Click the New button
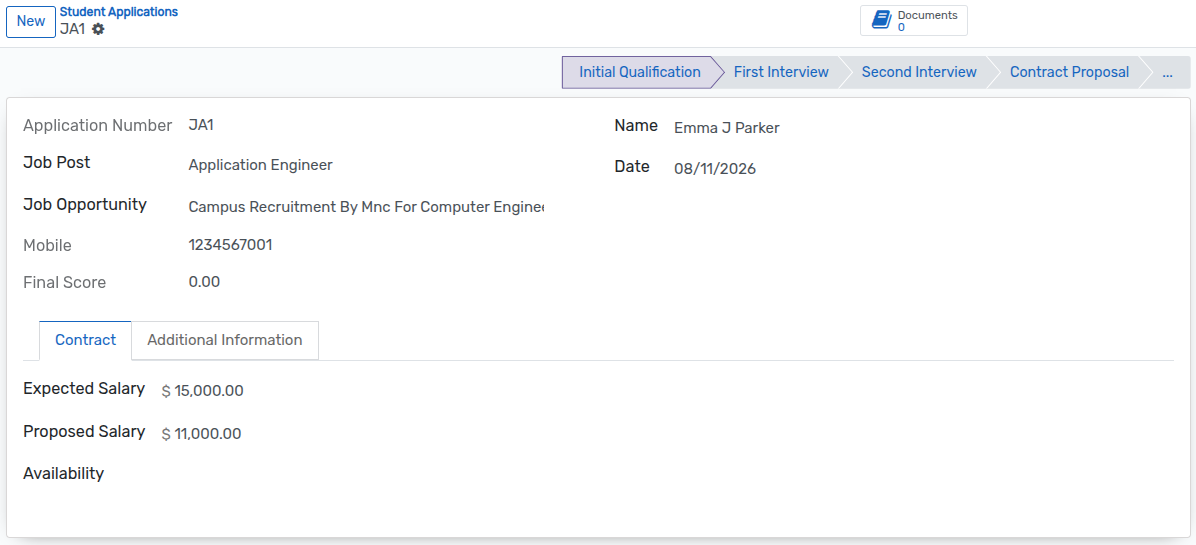Image resolution: width=1196 pixels, height=545 pixels. (x=31, y=21)
